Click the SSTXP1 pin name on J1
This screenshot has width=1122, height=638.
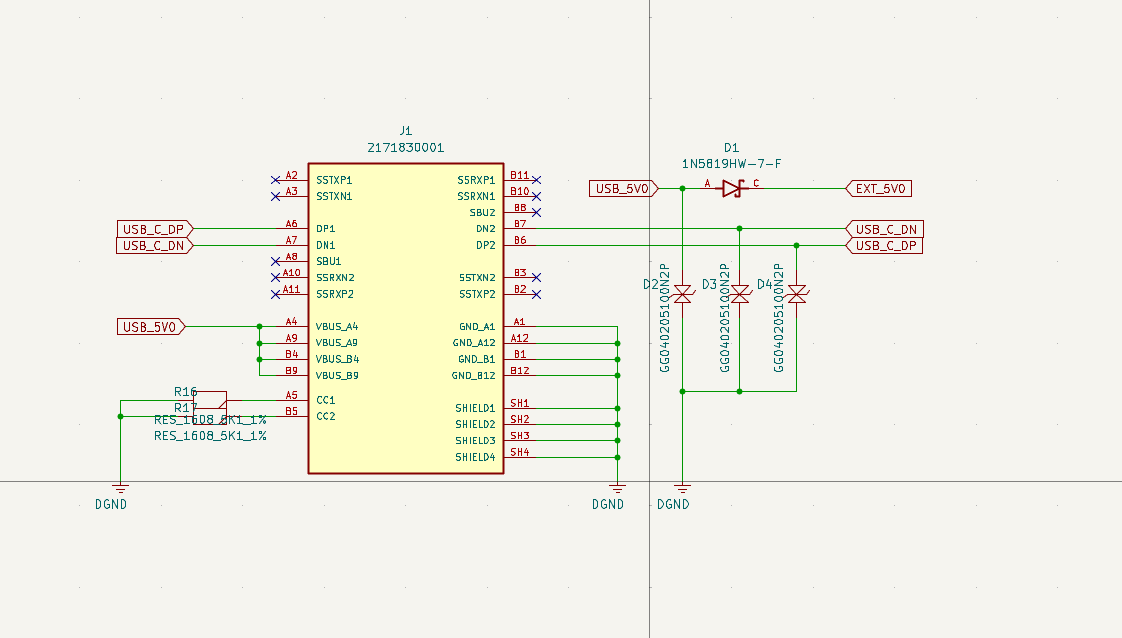tap(334, 180)
